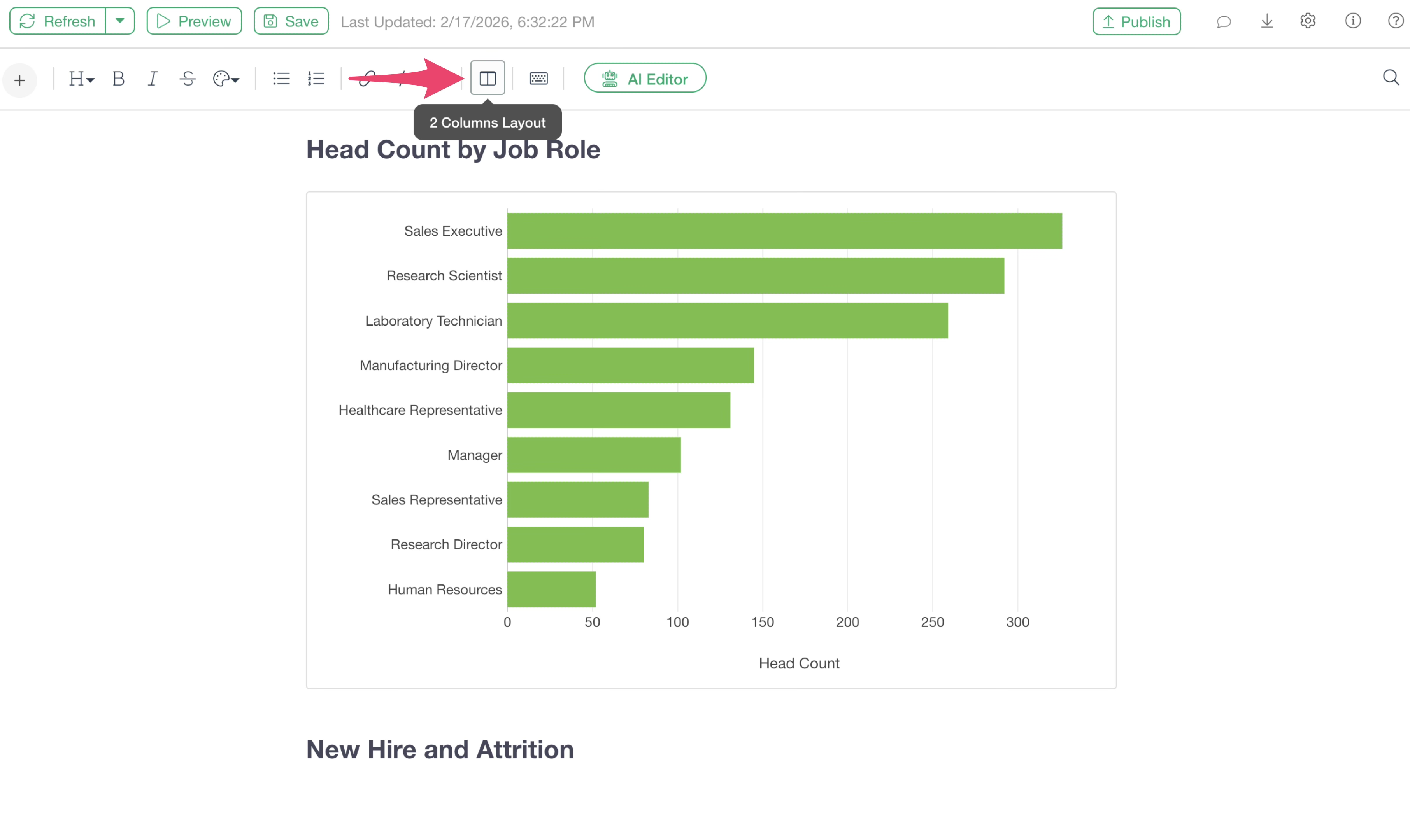Insert a bulleted list
This screenshot has height=840, width=1410.
pyautogui.click(x=281, y=79)
